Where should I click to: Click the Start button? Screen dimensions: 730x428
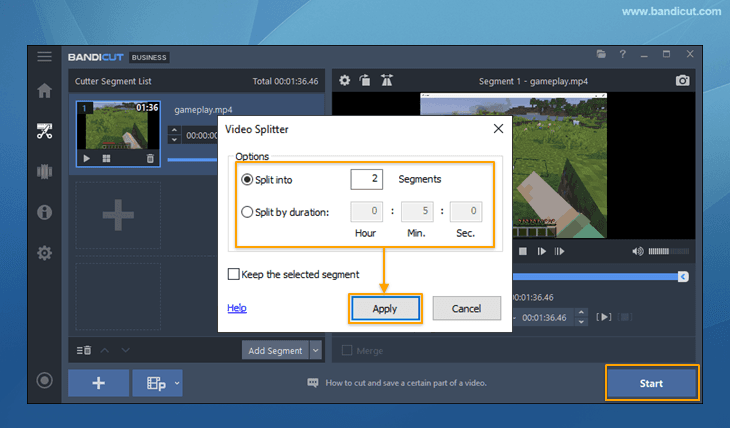click(651, 383)
